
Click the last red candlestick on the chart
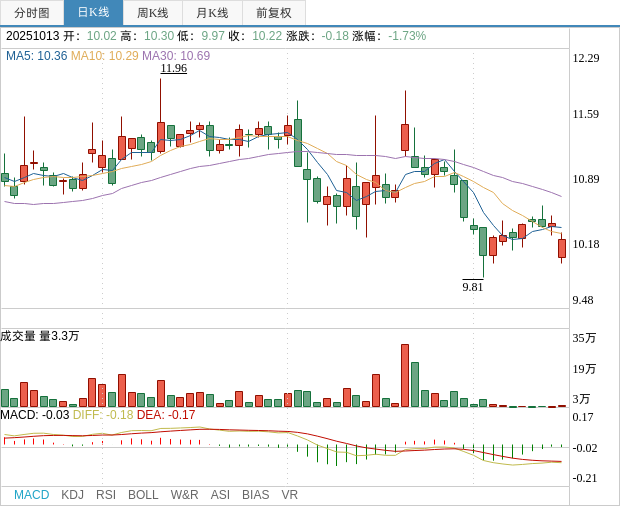point(561,248)
